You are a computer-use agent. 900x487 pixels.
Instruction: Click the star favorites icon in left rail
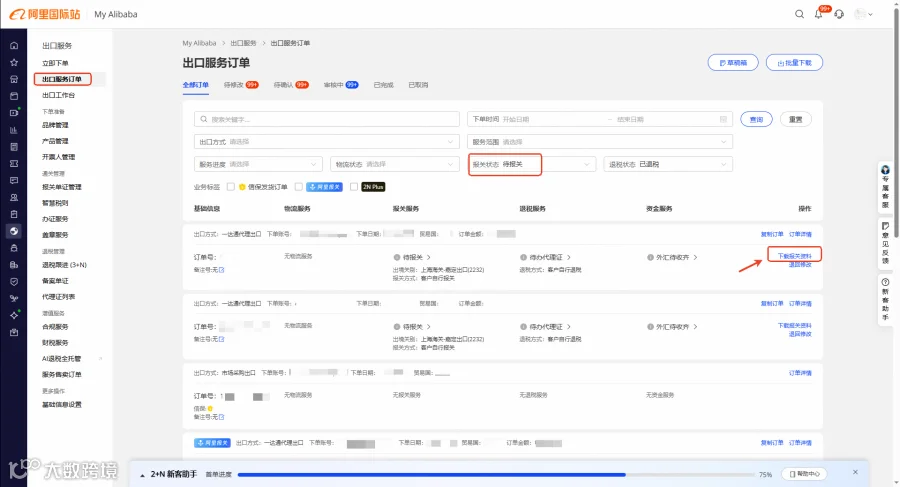tap(14, 62)
